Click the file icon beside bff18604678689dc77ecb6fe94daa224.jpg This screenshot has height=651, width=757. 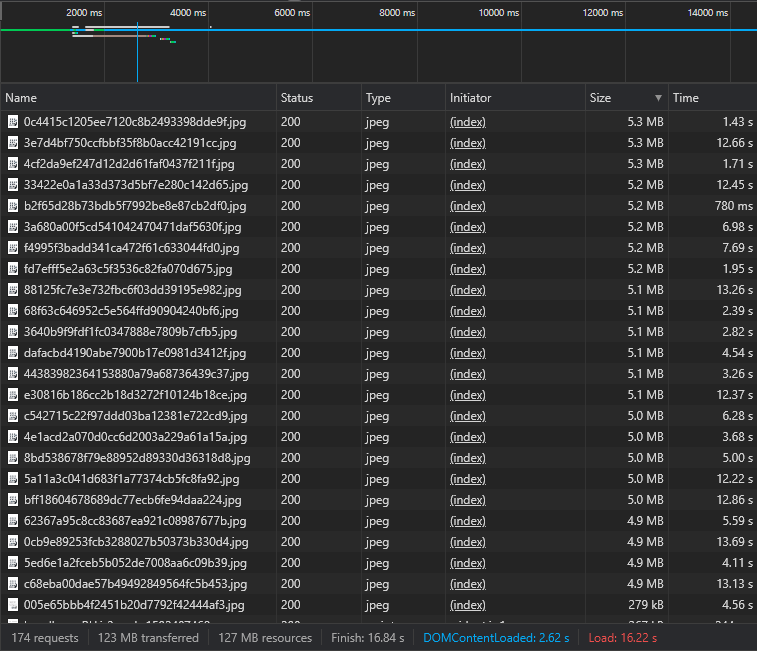(13, 500)
